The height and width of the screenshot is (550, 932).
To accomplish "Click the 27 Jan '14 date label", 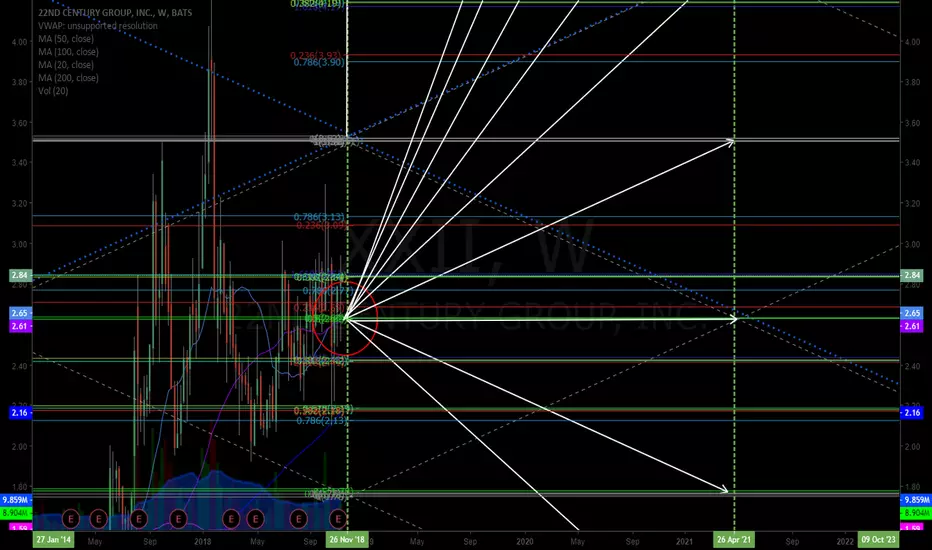I will point(53,540).
